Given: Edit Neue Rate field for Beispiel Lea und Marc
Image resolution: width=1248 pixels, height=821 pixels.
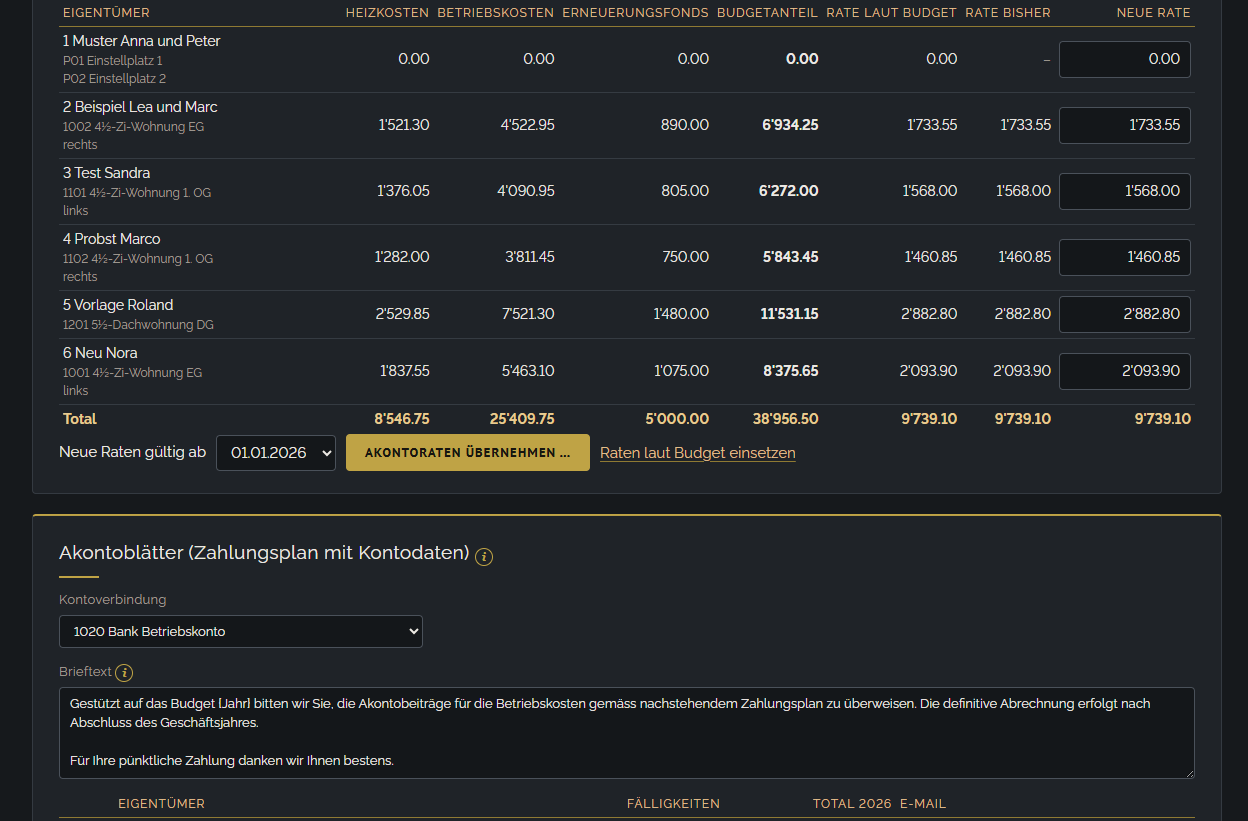Looking at the screenshot, I should (x=1125, y=125).
